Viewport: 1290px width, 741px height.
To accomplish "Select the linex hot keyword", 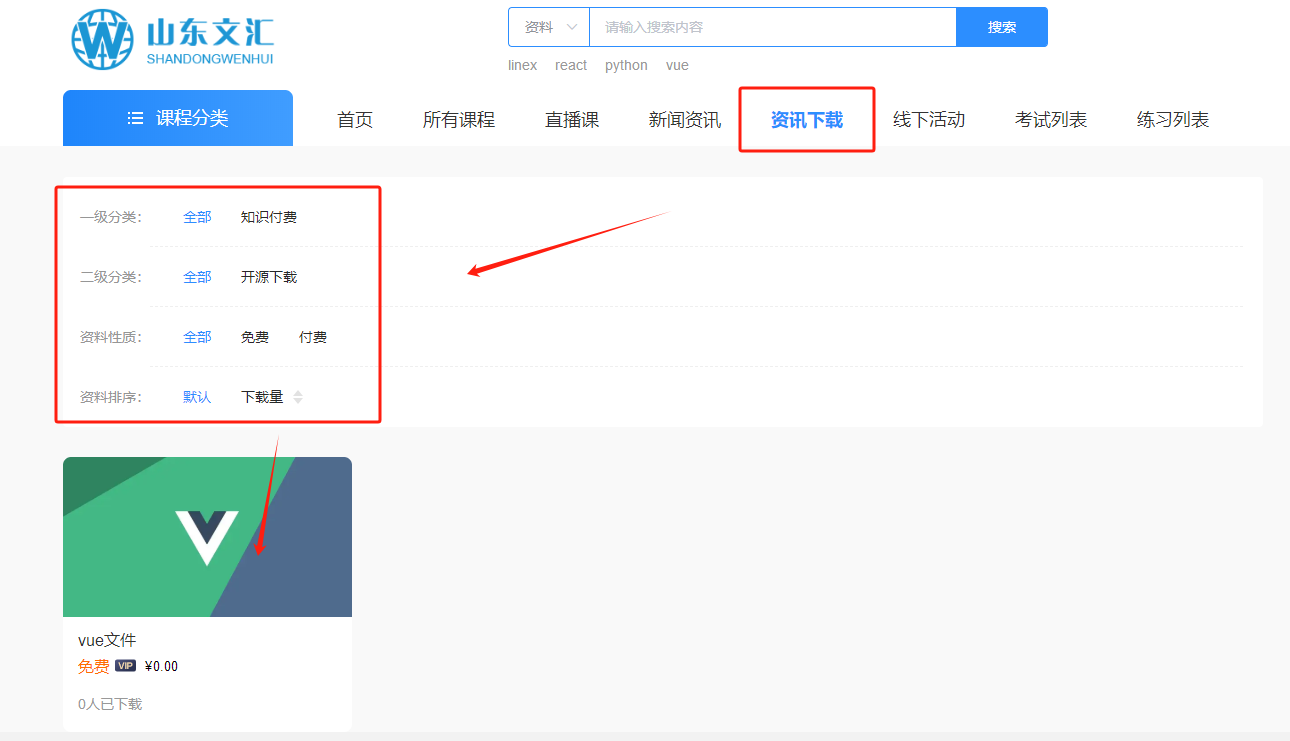I will tap(522, 65).
